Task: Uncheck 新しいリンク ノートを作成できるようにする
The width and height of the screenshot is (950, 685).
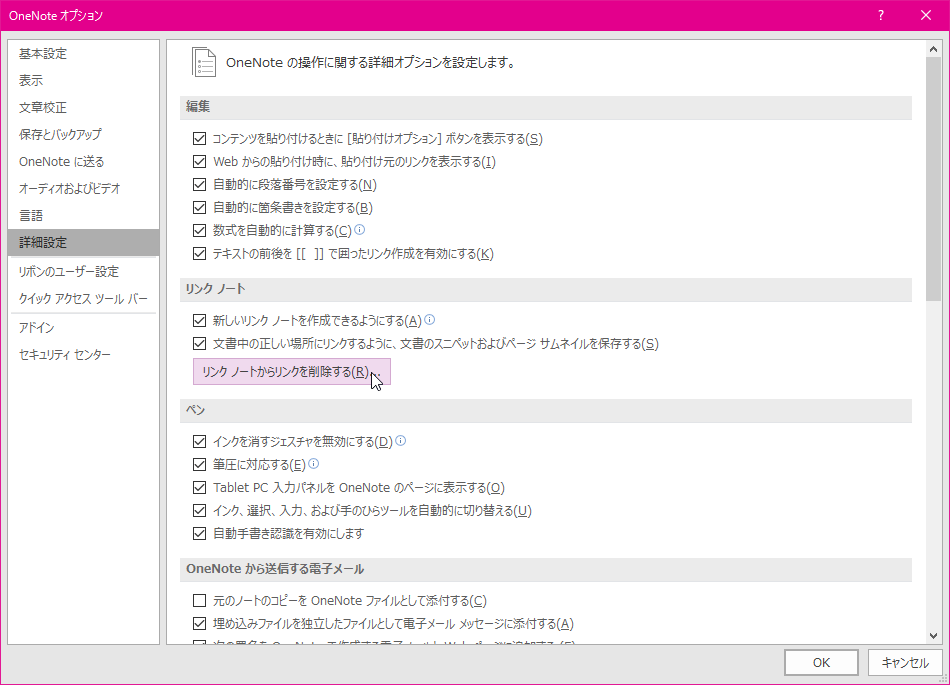Action: [x=199, y=320]
